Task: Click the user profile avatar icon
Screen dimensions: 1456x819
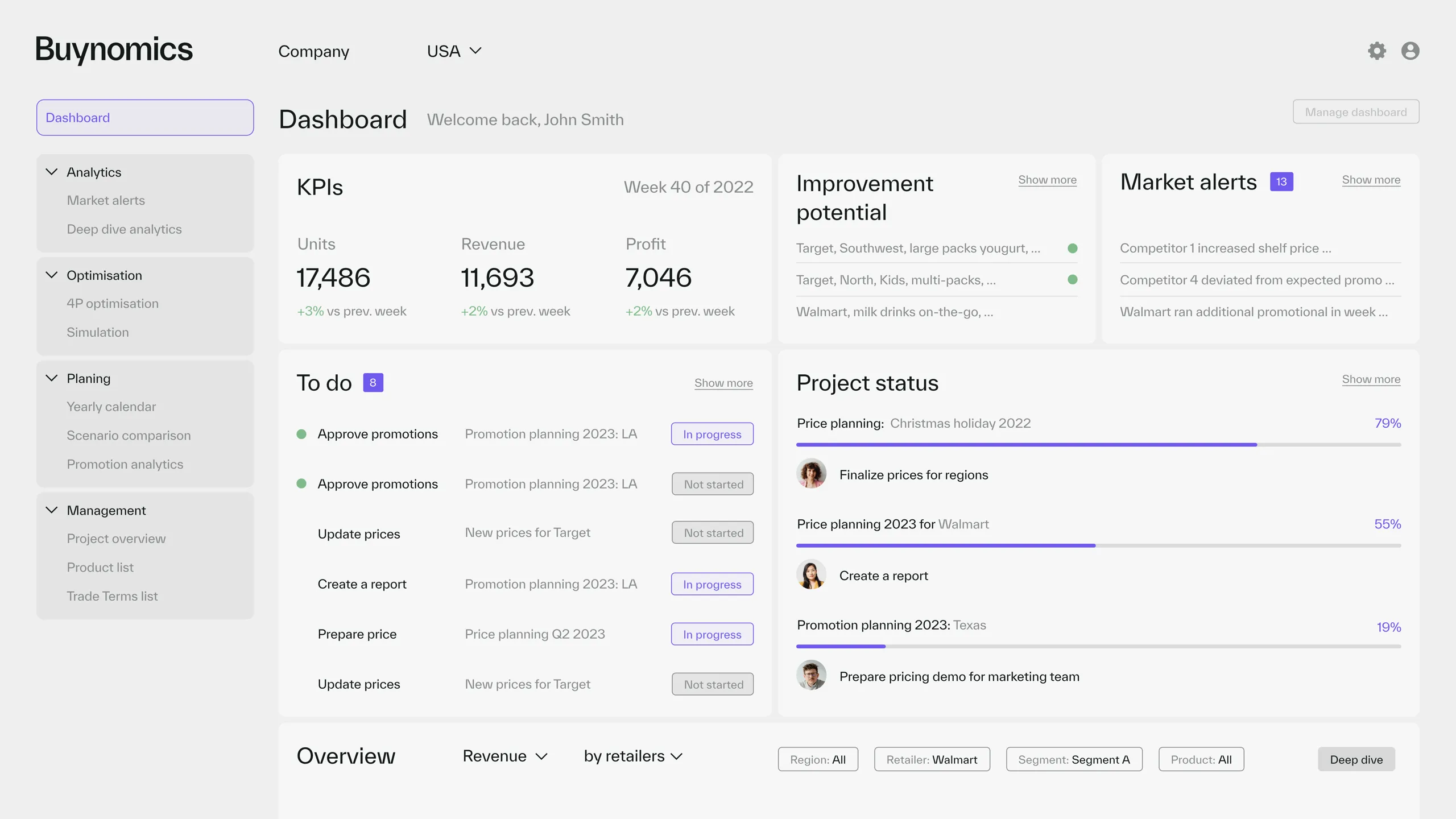Action: tap(1410, 51)
